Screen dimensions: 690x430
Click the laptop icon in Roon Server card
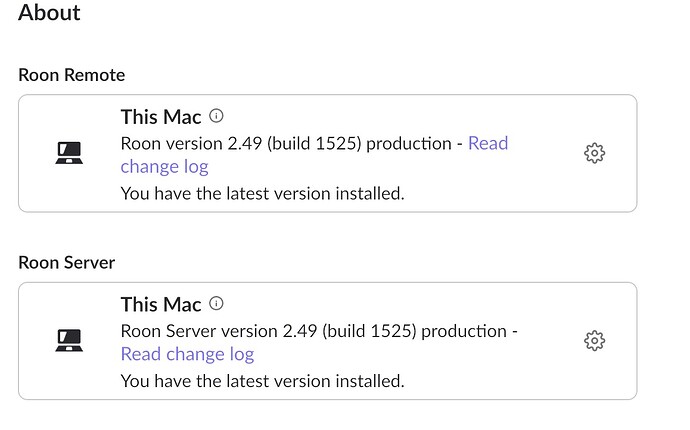click(x=69, y=341)
